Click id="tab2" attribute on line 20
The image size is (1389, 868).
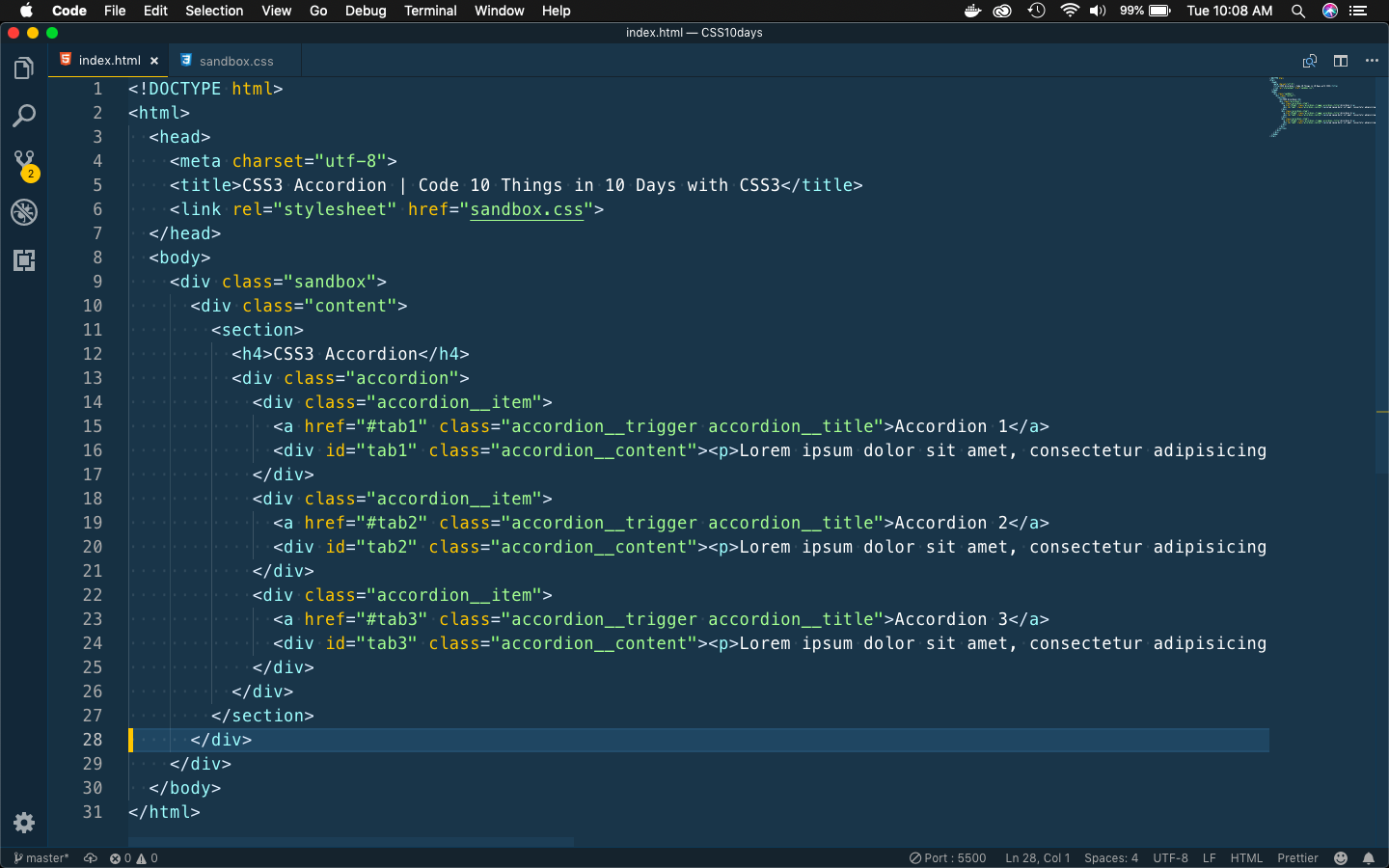tap(371, 547)
